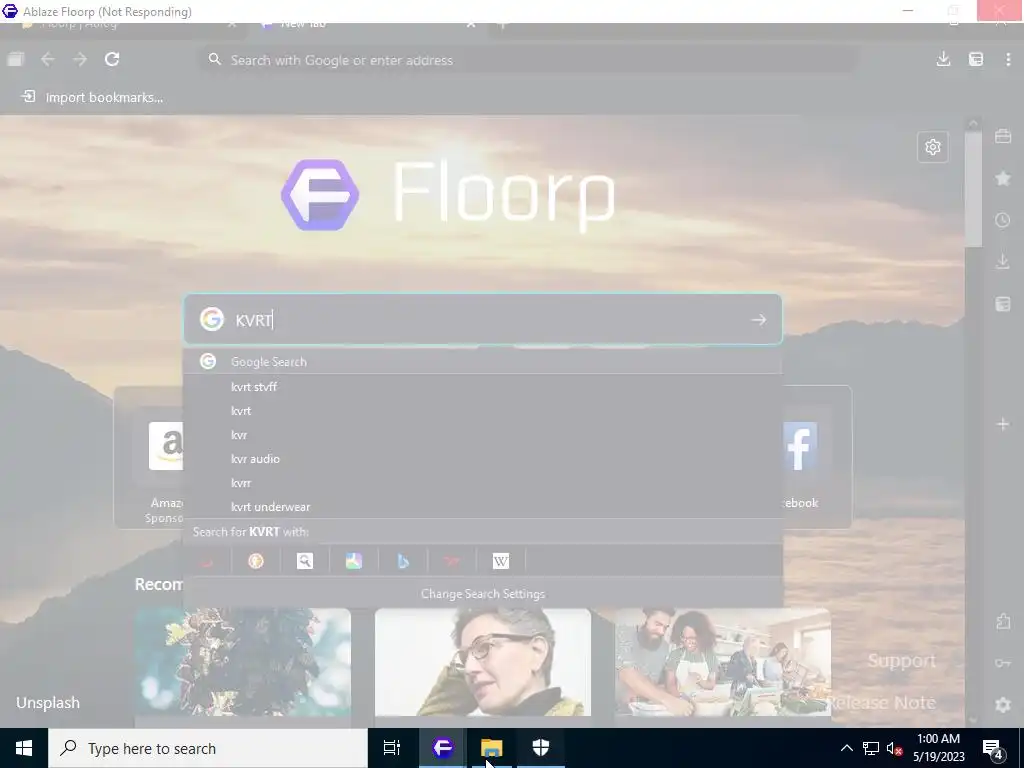Screen dimensions: 1024x768
Task: Choose the 'kvrt' suggestion
Action: pos(483,411)
